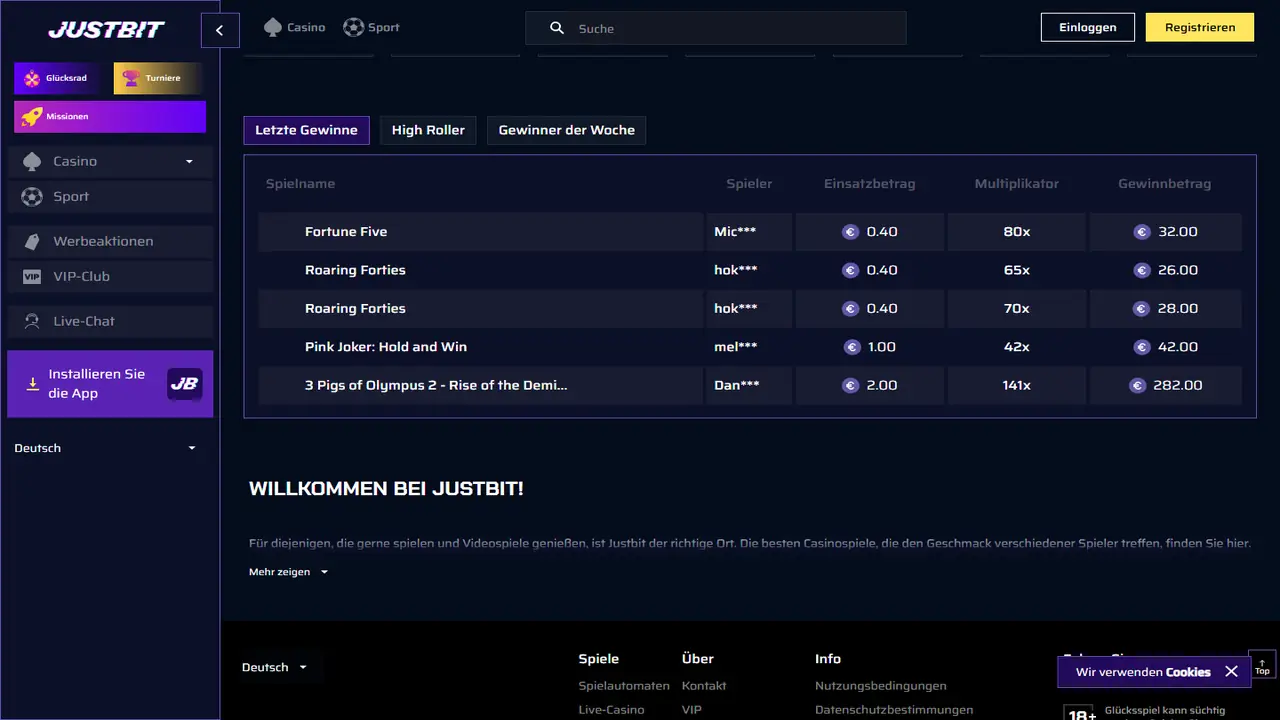Click the scroll to Top button
Screen dimensions: 1280x720
point(1262,665)
